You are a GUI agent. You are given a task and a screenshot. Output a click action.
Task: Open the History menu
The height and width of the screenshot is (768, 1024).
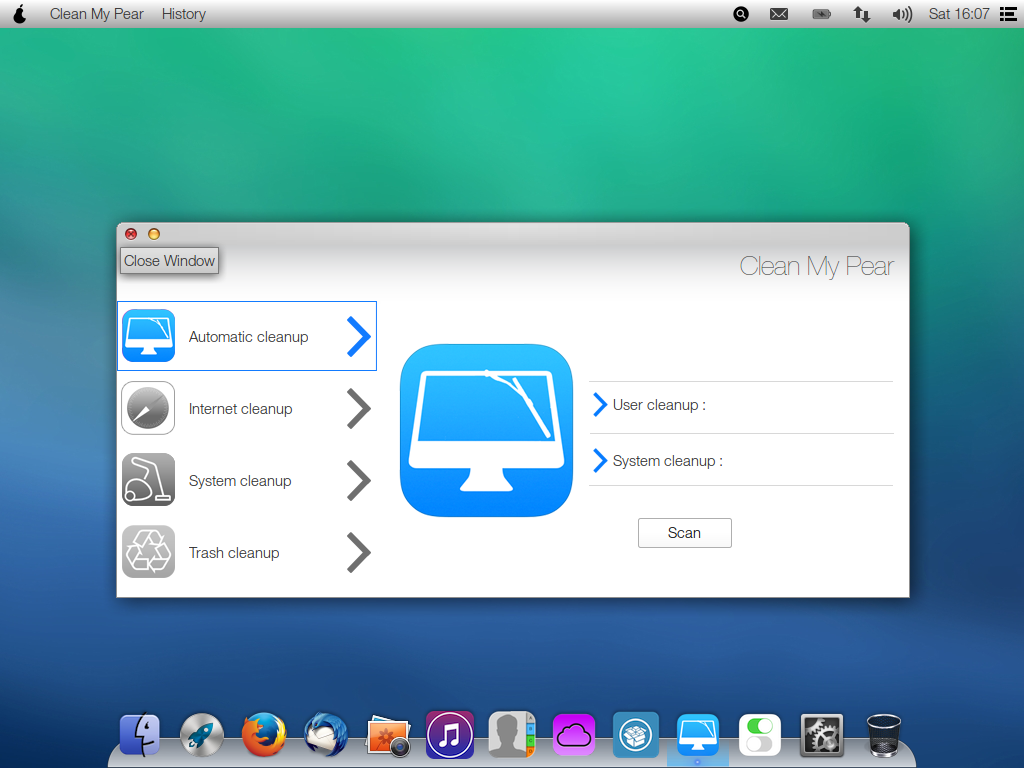[184, 14]
